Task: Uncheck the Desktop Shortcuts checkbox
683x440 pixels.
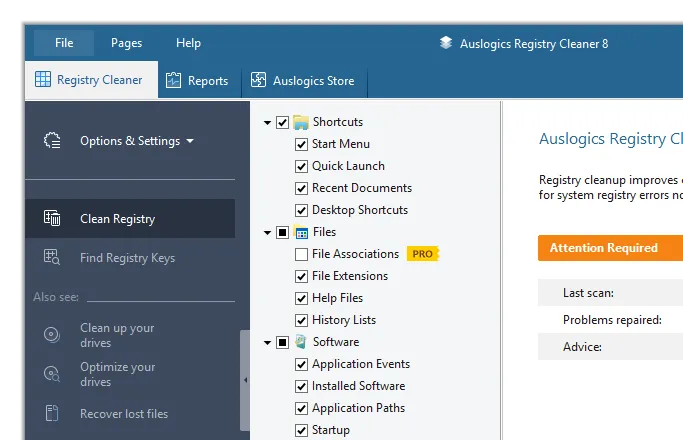Action: click(301, 210)
